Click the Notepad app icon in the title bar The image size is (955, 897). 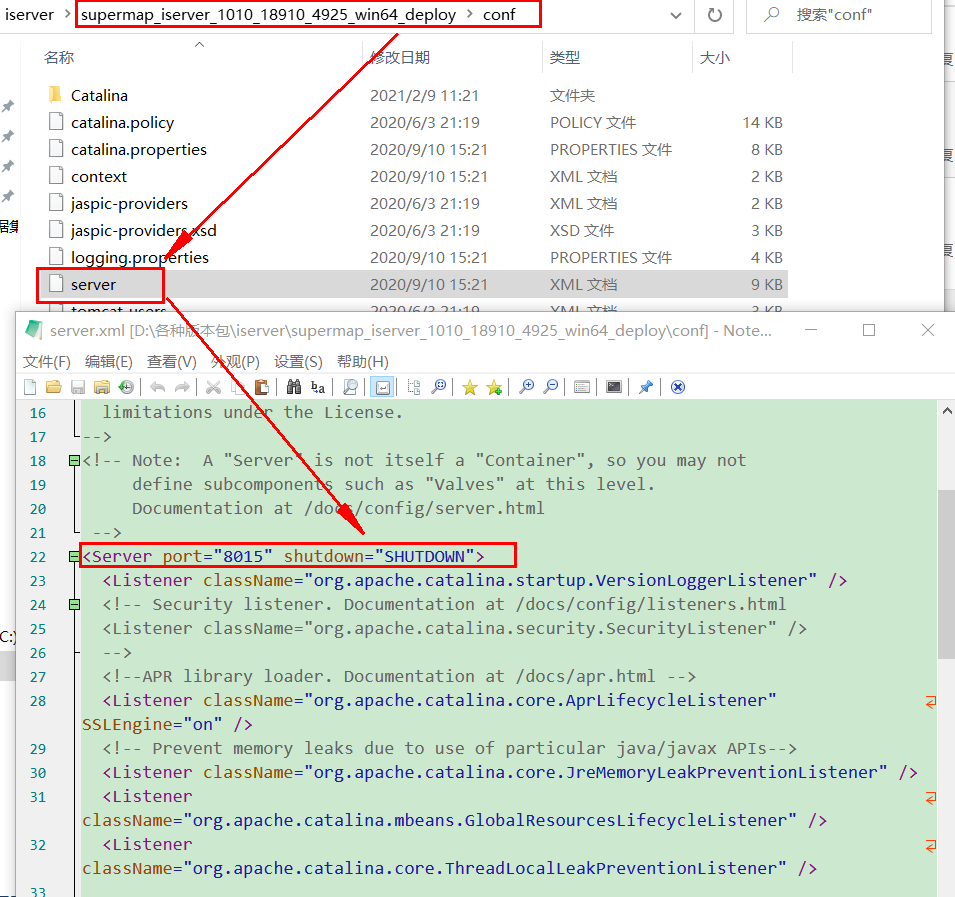click(x=33, y=330)
